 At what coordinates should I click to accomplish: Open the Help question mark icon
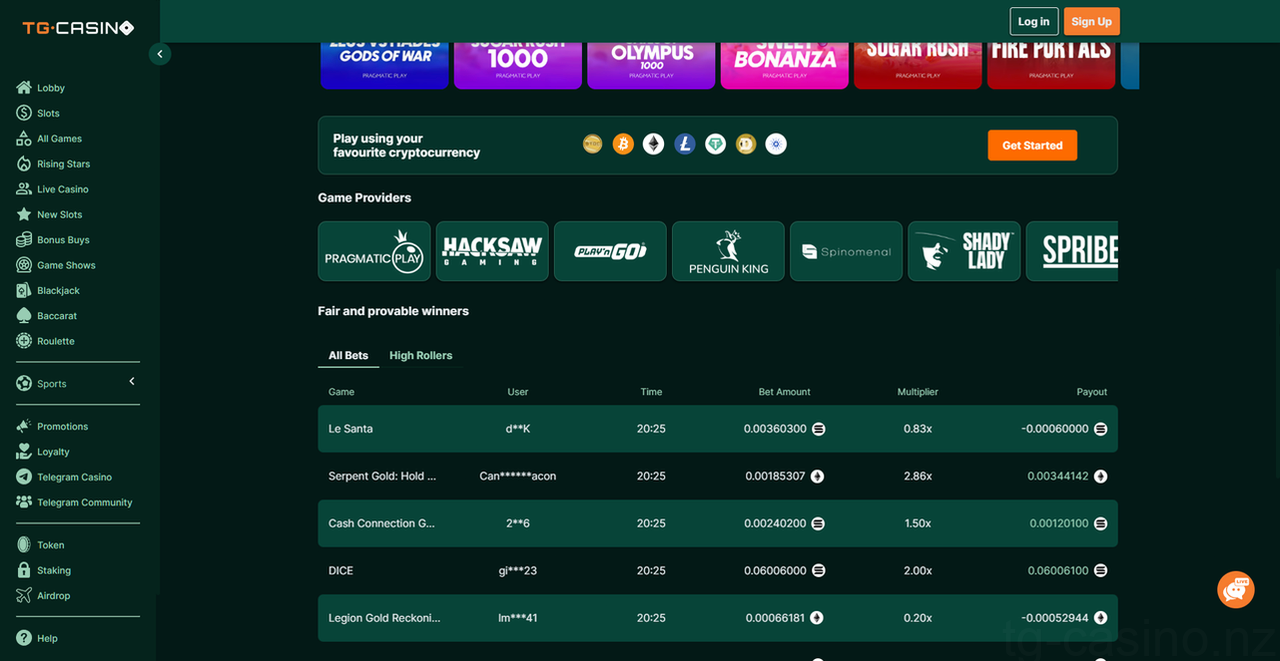24,638
